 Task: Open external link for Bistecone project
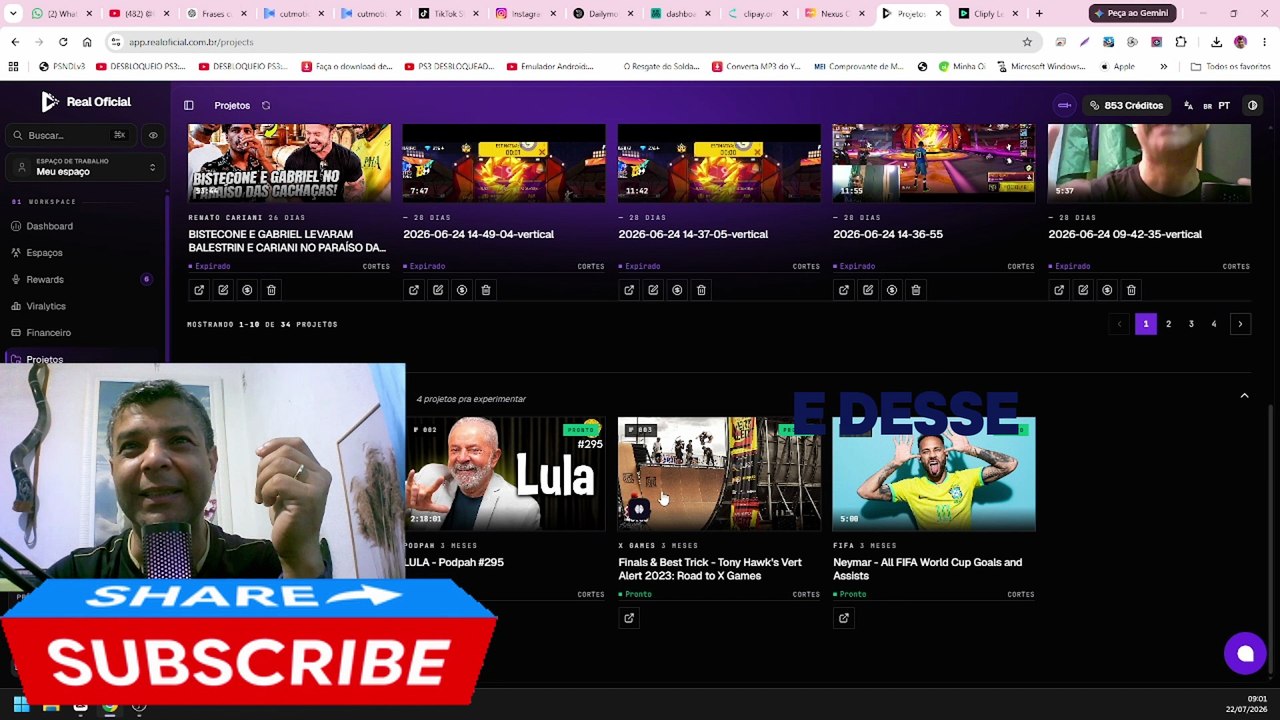coord(199,290)
